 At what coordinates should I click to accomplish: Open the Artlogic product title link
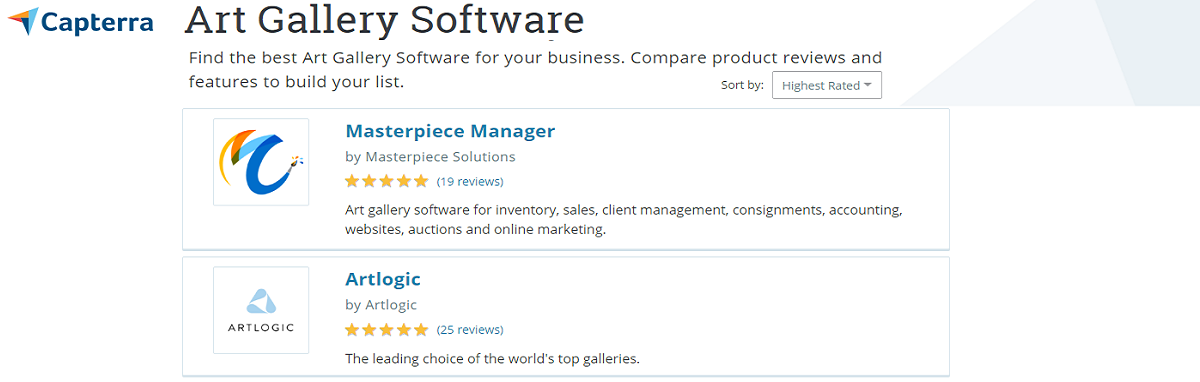click(383, 279)
